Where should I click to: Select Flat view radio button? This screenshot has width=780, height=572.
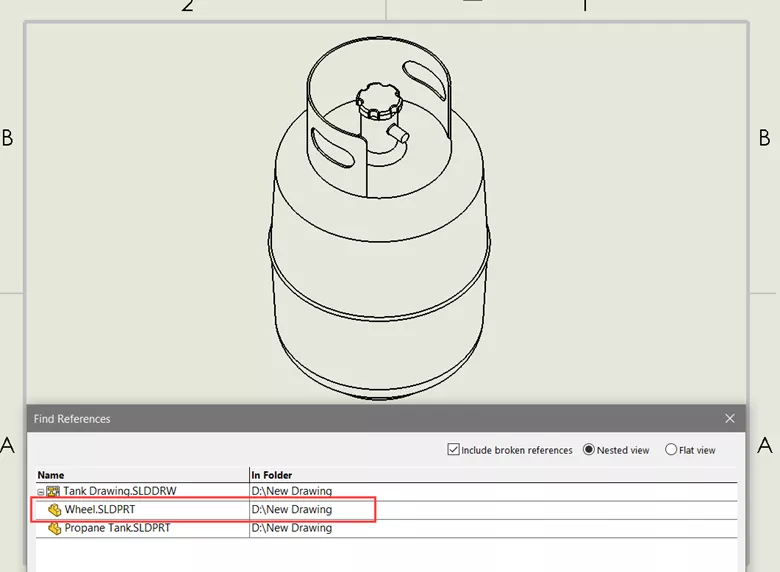point(671,450)
